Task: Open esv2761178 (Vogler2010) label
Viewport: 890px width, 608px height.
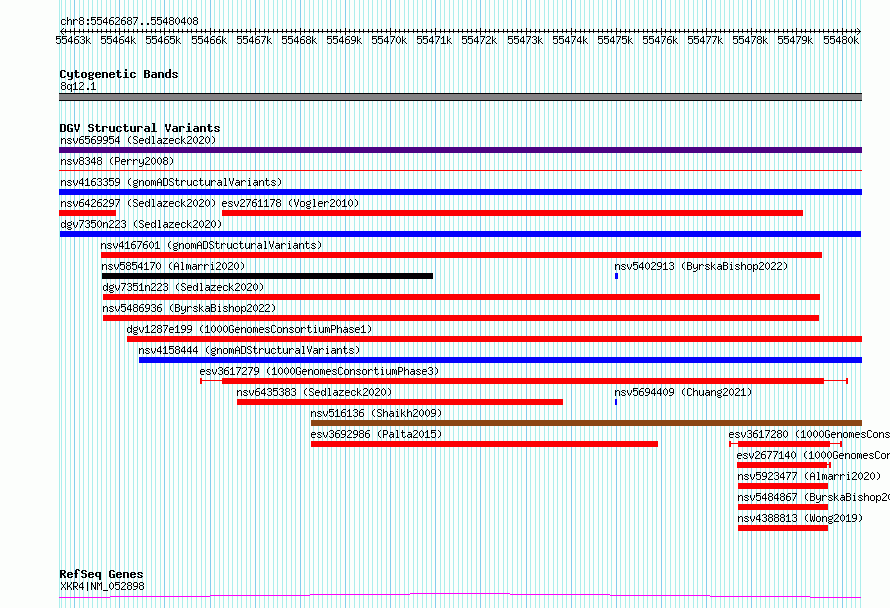Action: [290, 203]
